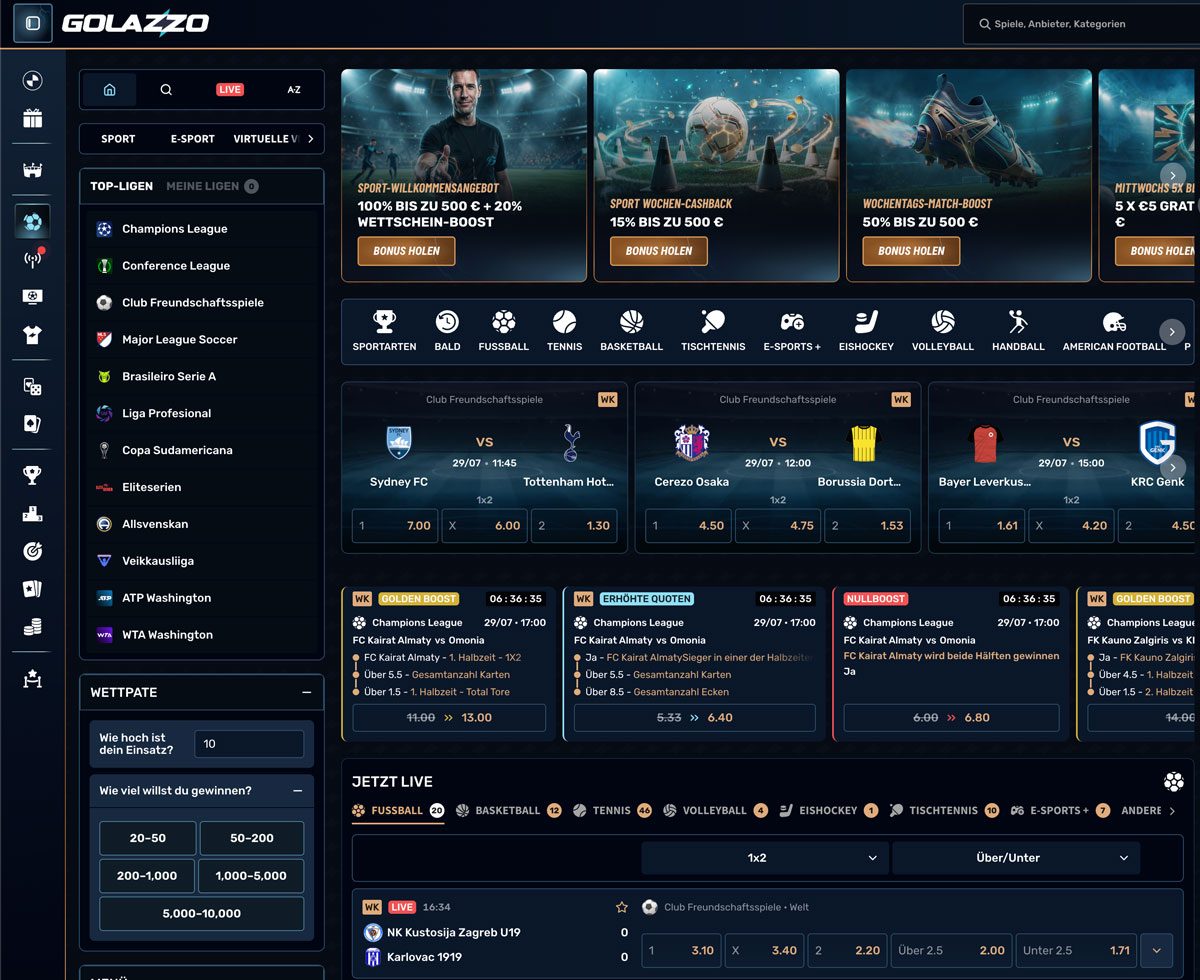Toggle the sidebar panel icon beside the logo
Viewport: 1200px width, 980px height.
[33, 23]
